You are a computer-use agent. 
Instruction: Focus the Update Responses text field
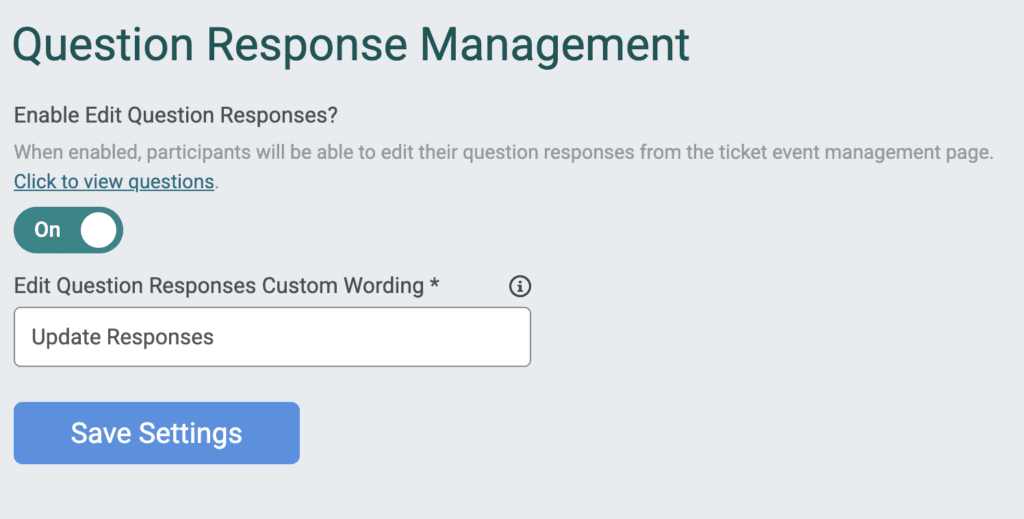pos(272,337)
